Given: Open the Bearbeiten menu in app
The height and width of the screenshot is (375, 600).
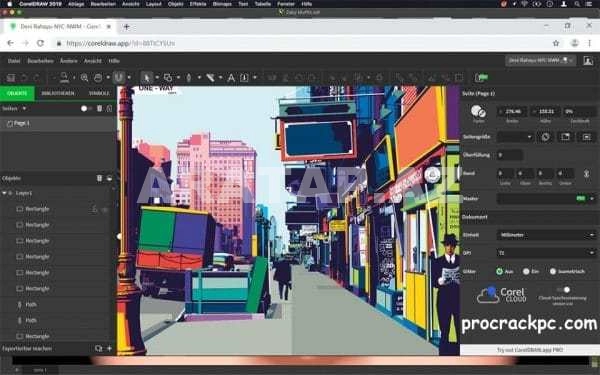Looking at the screenshot, I should point(40,61).
